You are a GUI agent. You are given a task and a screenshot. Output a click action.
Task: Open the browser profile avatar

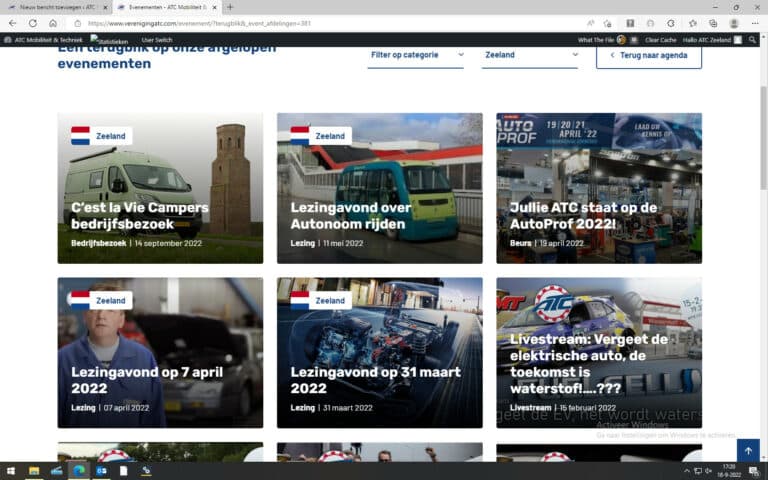click(734, 23)
